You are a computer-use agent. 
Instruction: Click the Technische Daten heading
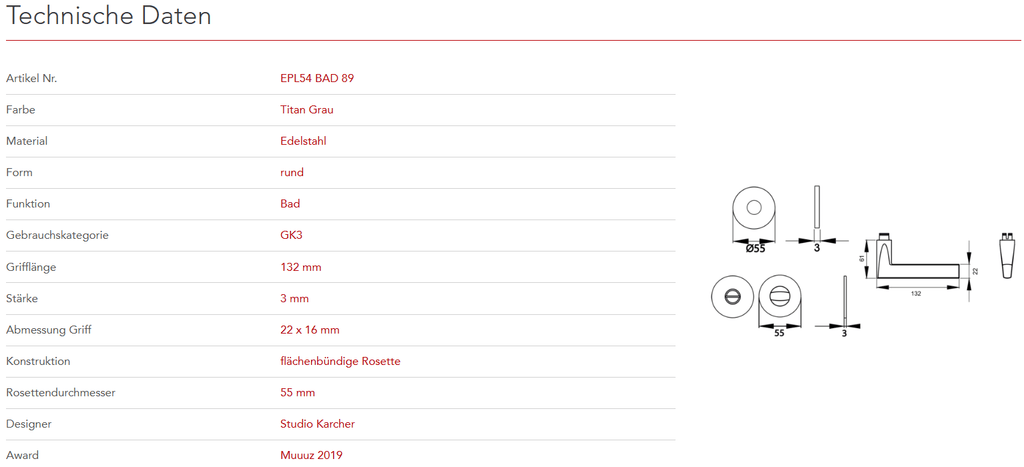coord(108,17)
